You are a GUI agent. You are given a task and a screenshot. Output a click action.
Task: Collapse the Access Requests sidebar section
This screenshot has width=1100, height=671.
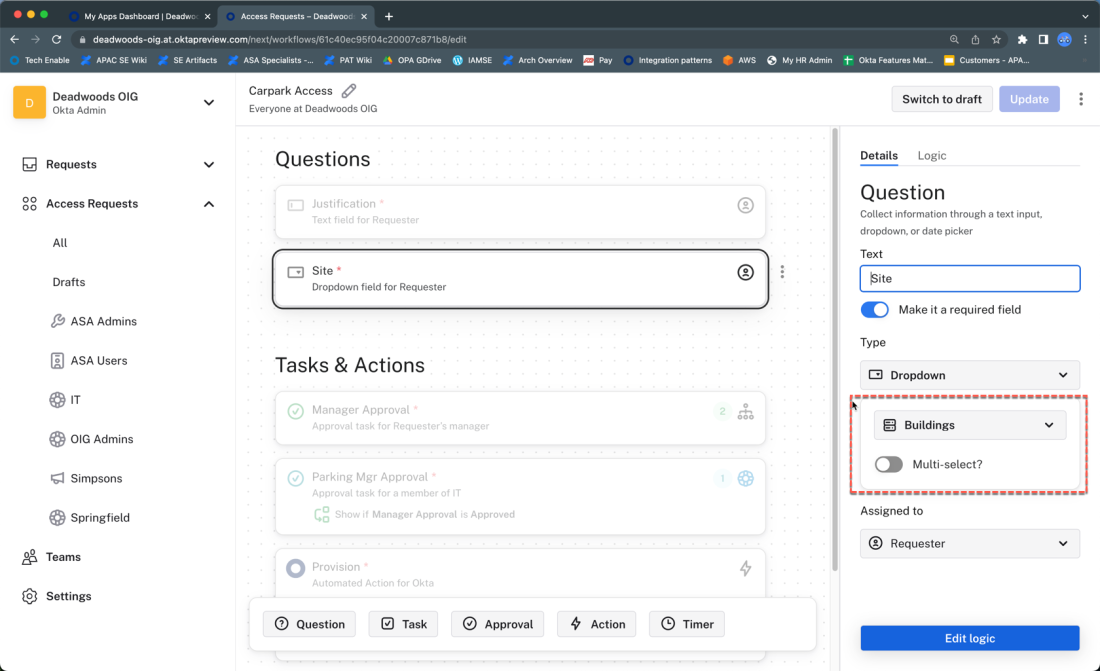coord(209,204)
